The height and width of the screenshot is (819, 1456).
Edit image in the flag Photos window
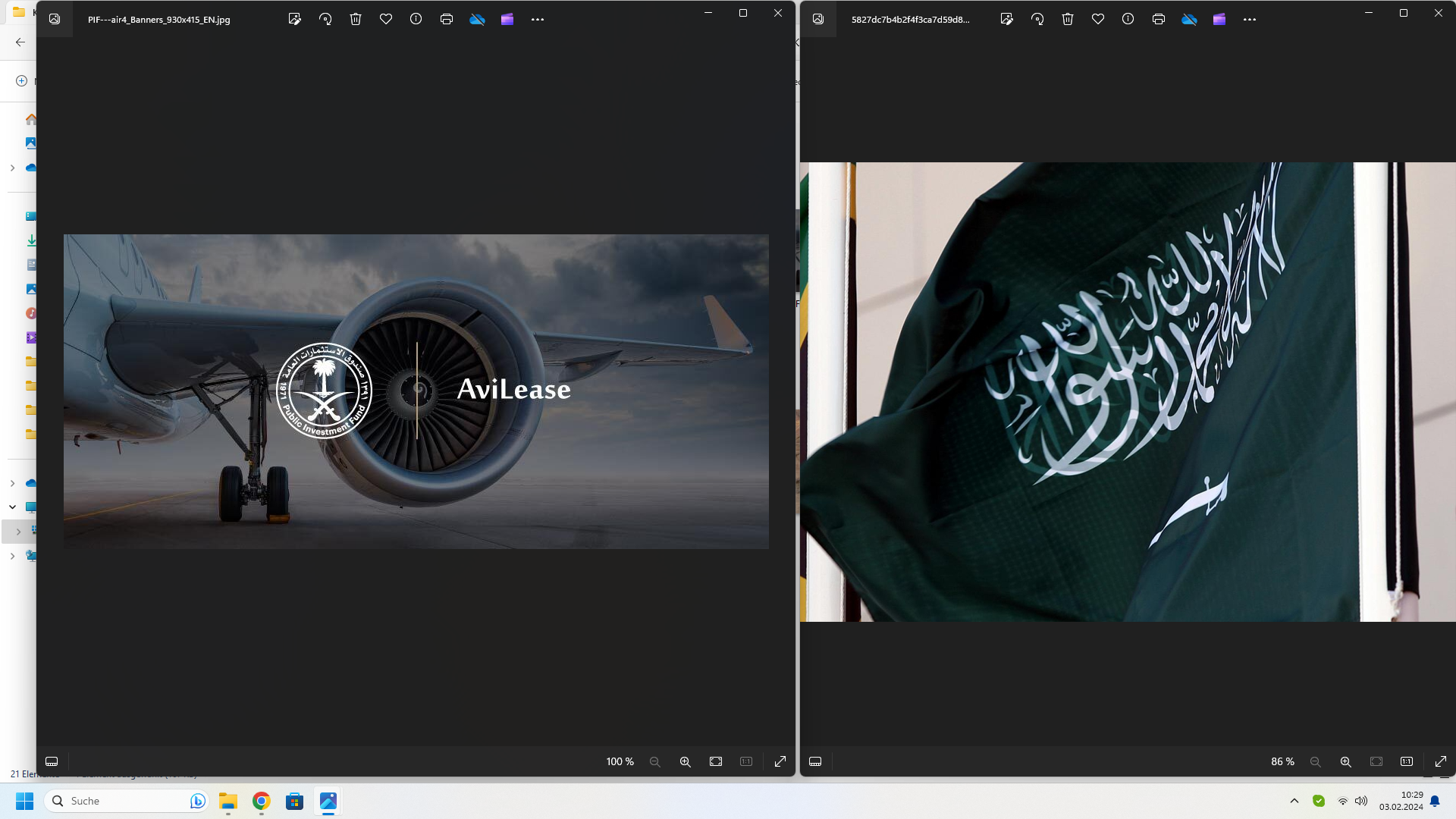coord(1007,20)
